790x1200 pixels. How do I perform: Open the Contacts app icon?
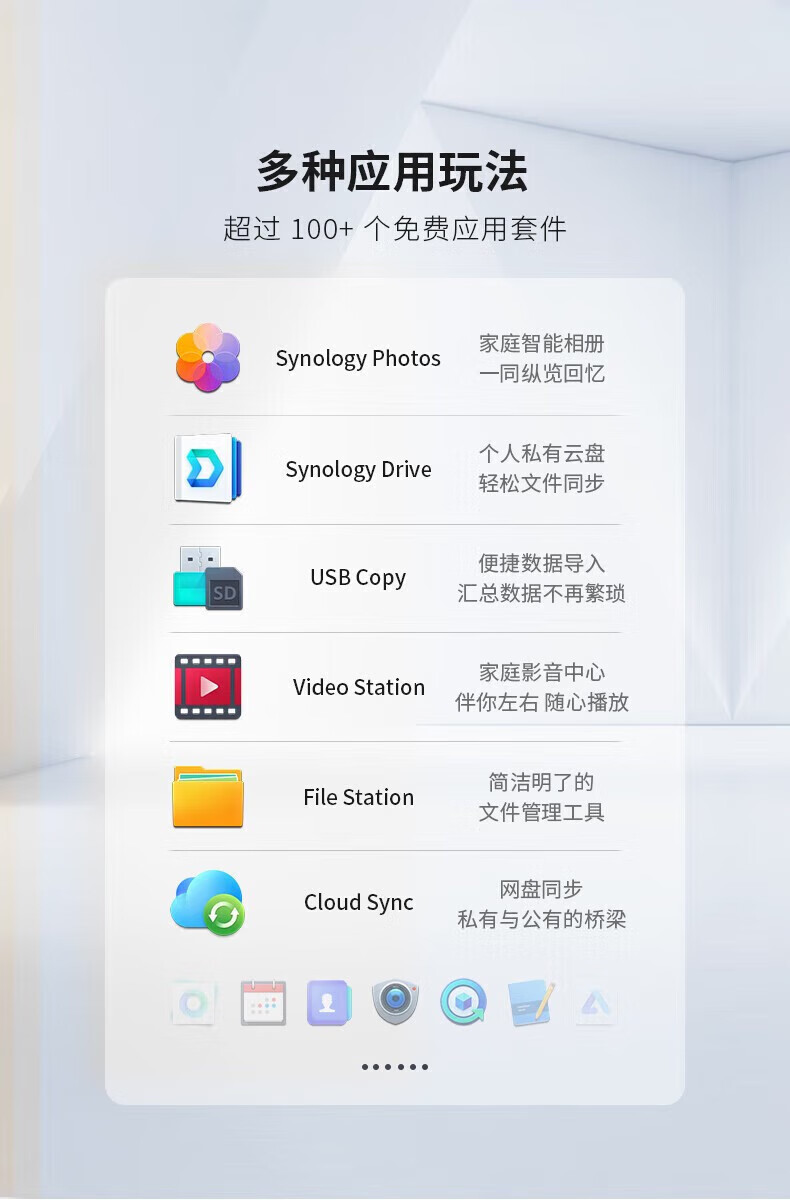[x=329, y=1002]
